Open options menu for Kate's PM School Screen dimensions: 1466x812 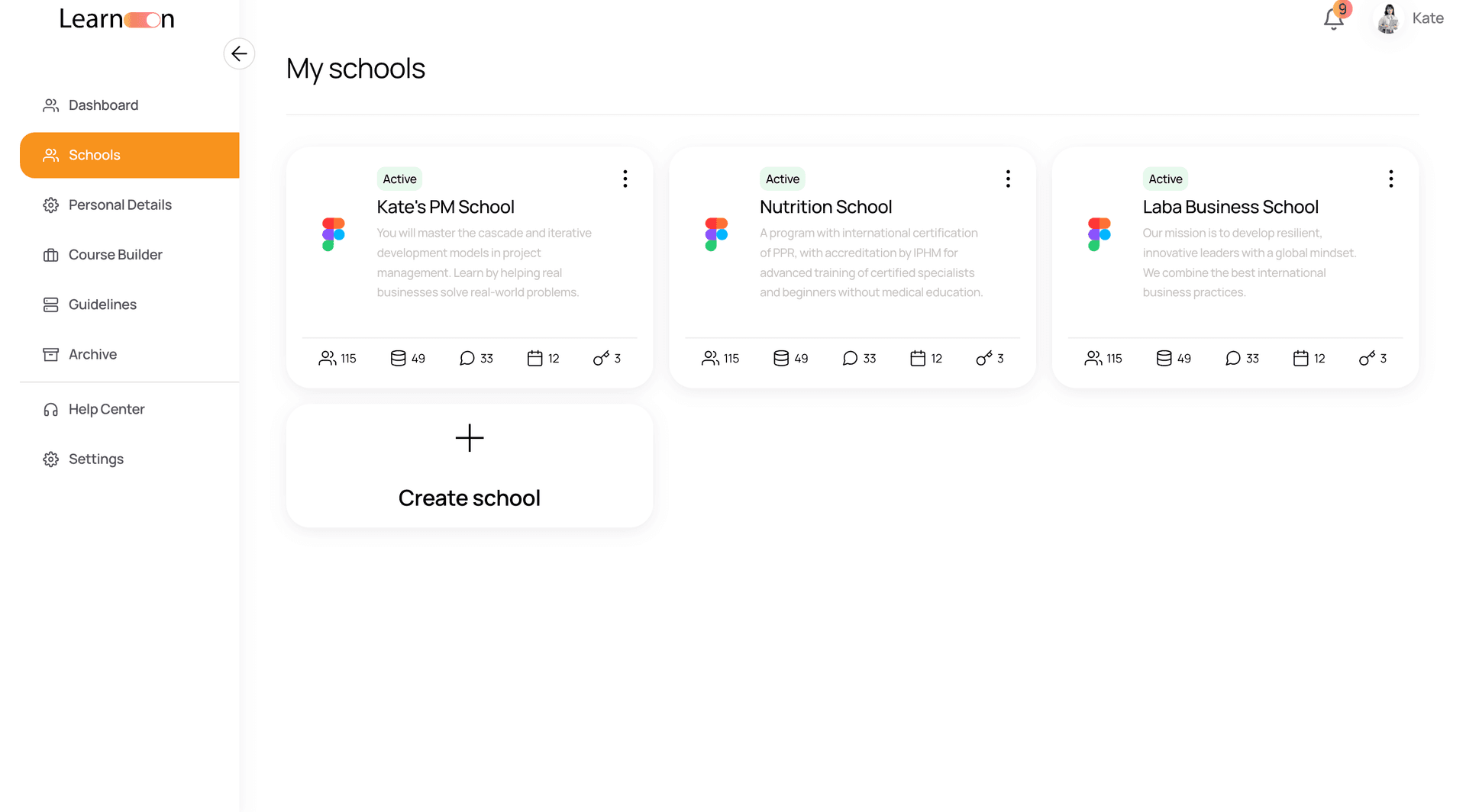coord(625,179)
